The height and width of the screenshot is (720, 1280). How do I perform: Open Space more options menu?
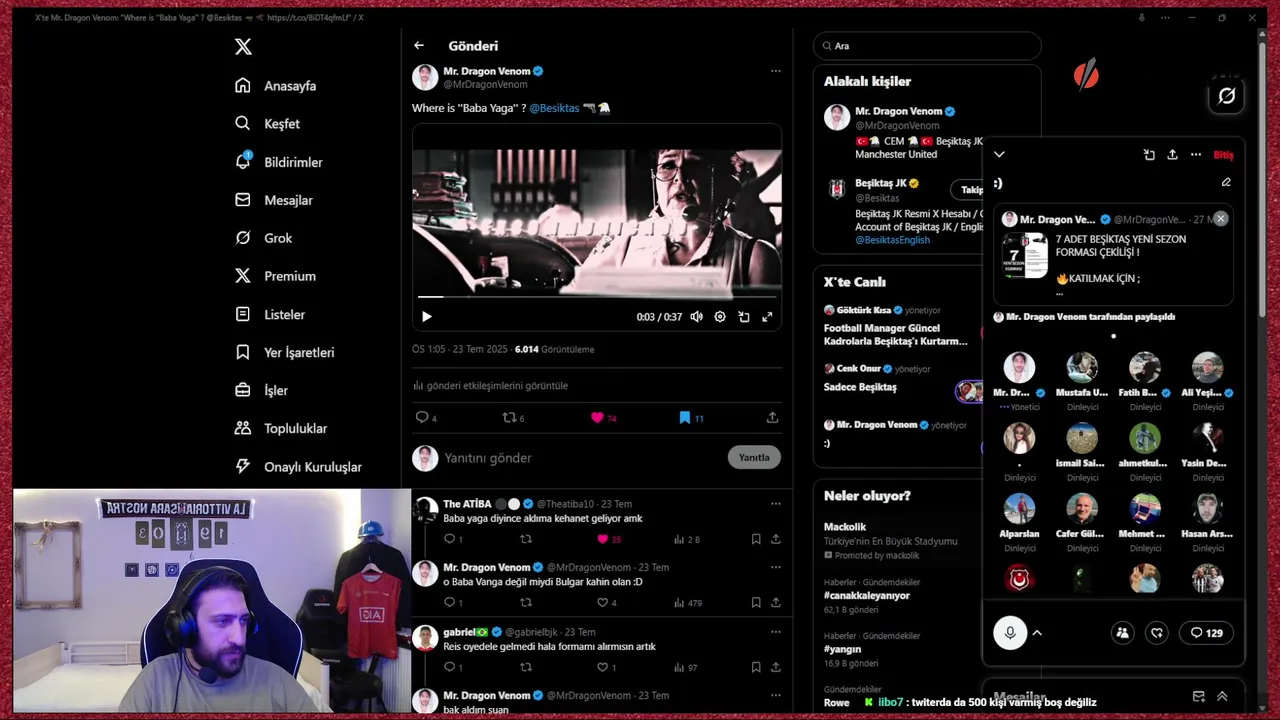click(1196, 155)
